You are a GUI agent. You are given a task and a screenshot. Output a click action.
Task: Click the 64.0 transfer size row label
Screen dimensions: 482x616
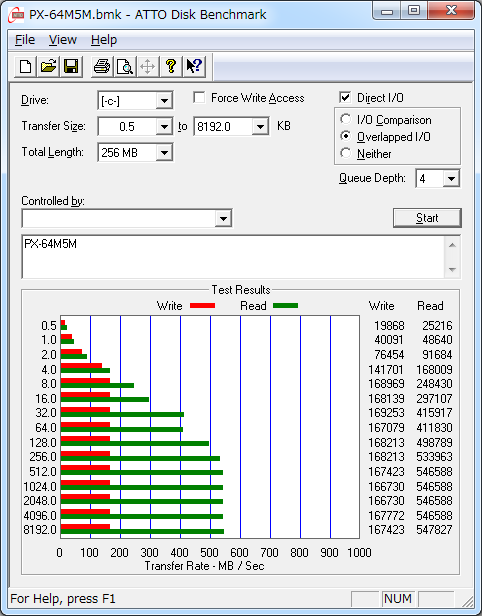[x=46, y=428]
